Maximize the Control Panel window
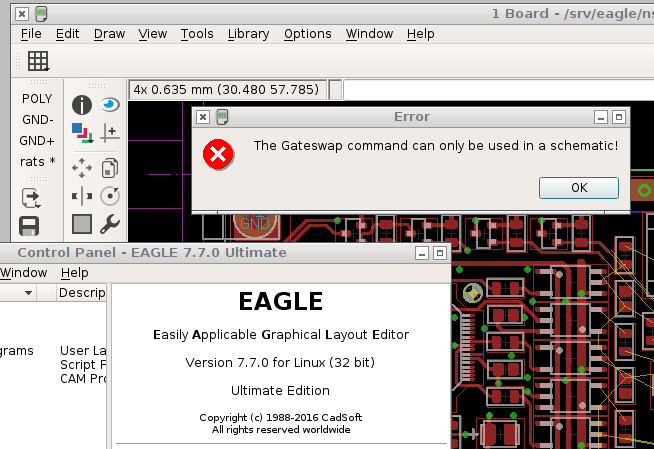Screen dimensions: 654x449 [440, 253]
